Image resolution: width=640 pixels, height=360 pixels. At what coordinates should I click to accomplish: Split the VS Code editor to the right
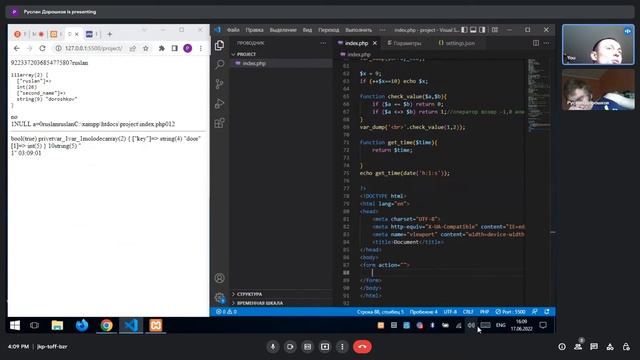tap(536, 43)
